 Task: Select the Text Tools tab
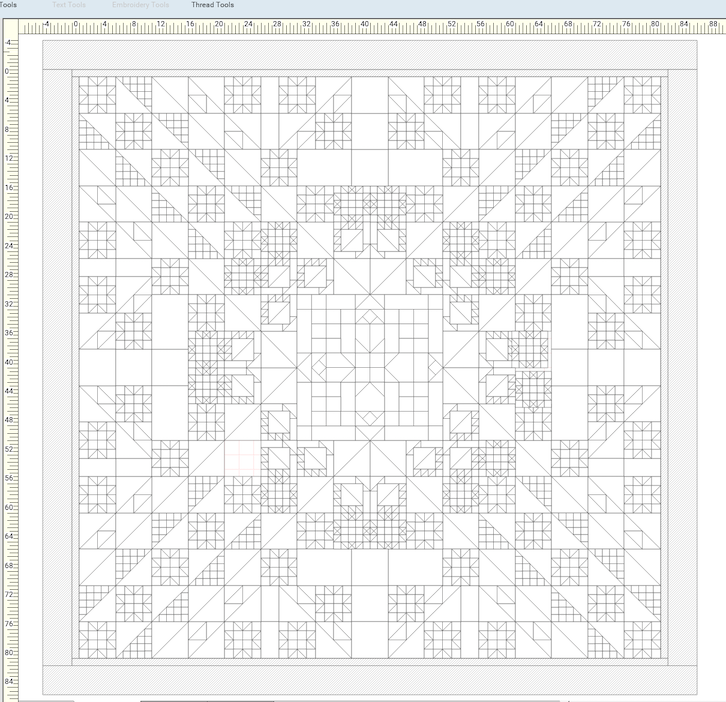coord(69,5)
